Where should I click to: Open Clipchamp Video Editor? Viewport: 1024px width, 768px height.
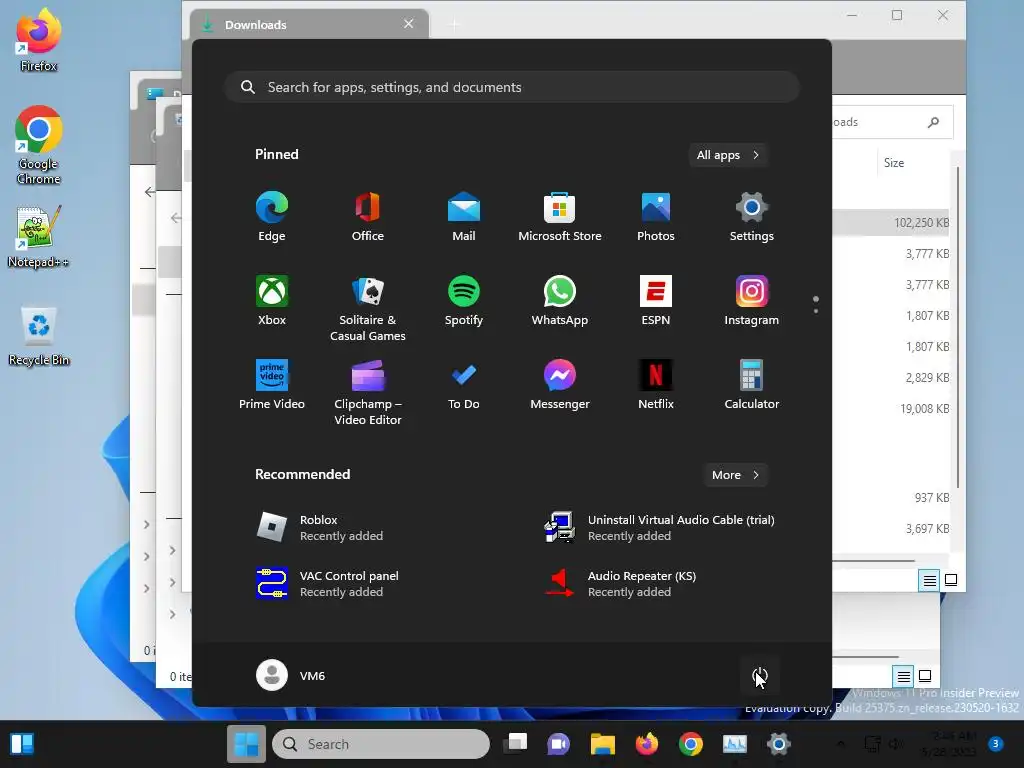(x=368, y=392)
